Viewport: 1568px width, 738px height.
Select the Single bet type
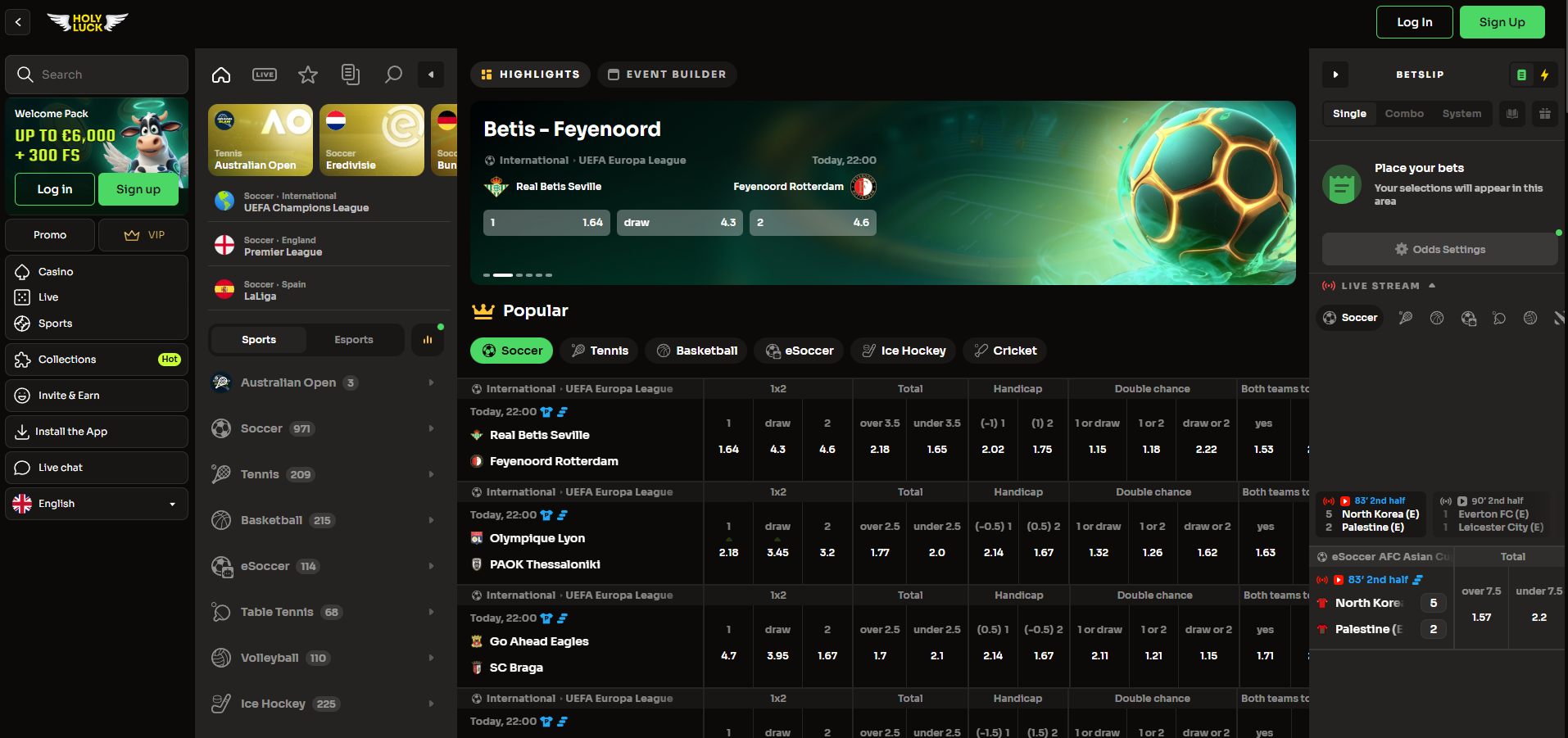point(1349,114)
